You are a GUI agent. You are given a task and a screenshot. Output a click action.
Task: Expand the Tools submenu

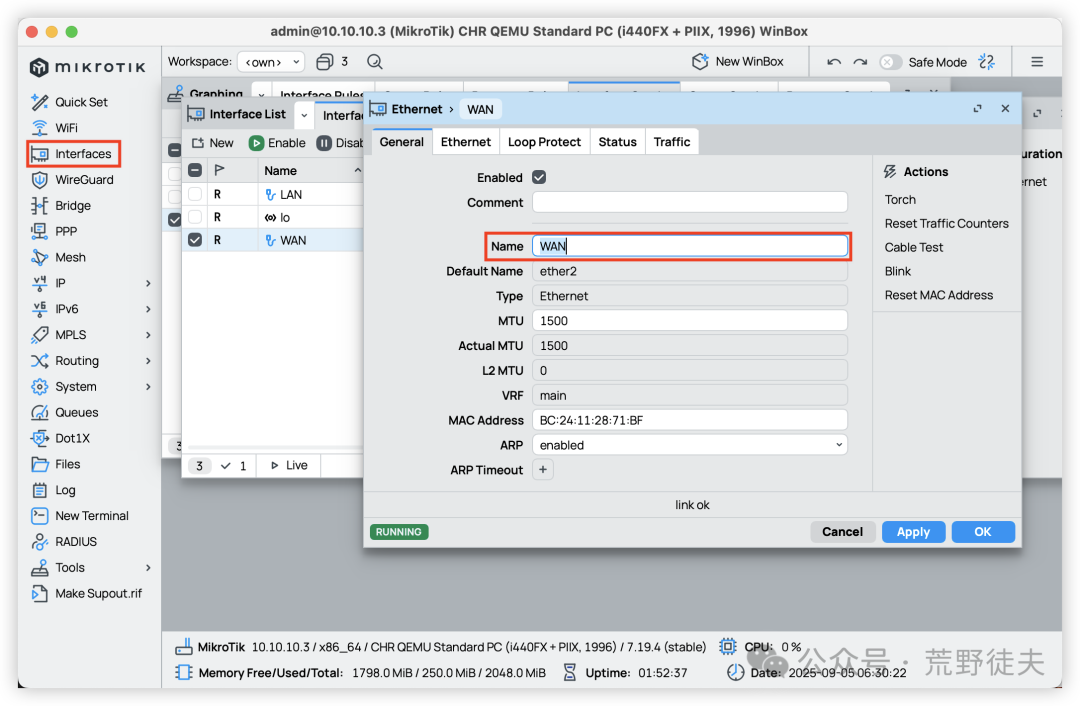point(148,568)
